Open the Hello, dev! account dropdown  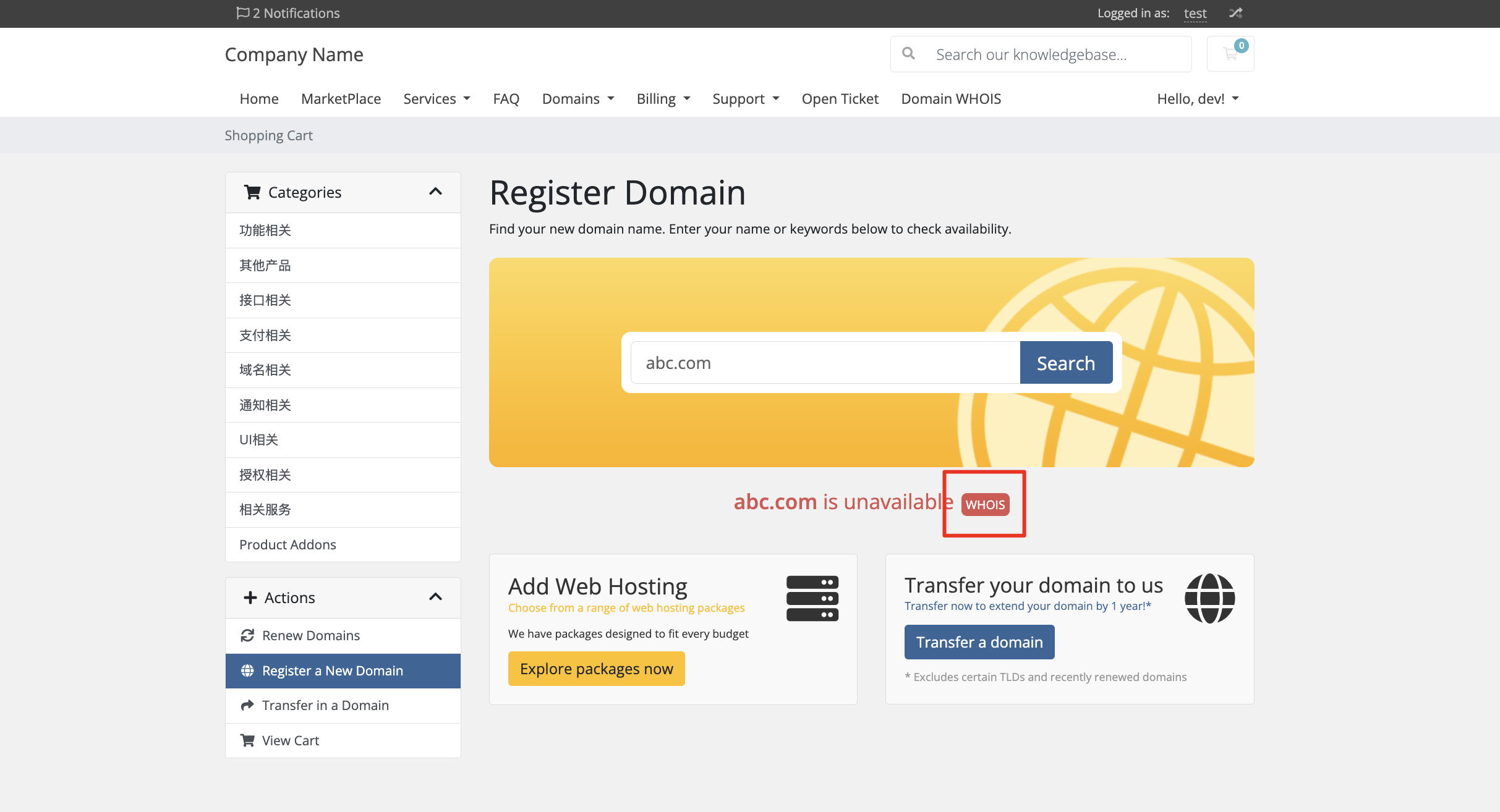pos(1198,98)
